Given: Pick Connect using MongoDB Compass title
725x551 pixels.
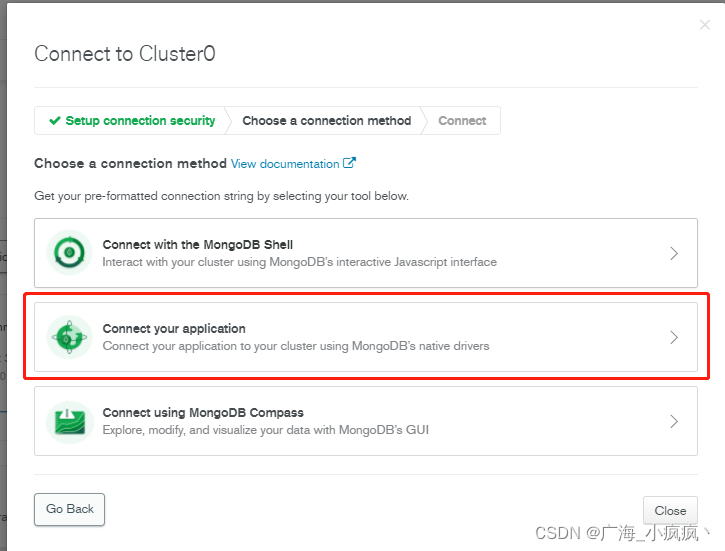Looking at the screenshot, I should pos(203,412).
